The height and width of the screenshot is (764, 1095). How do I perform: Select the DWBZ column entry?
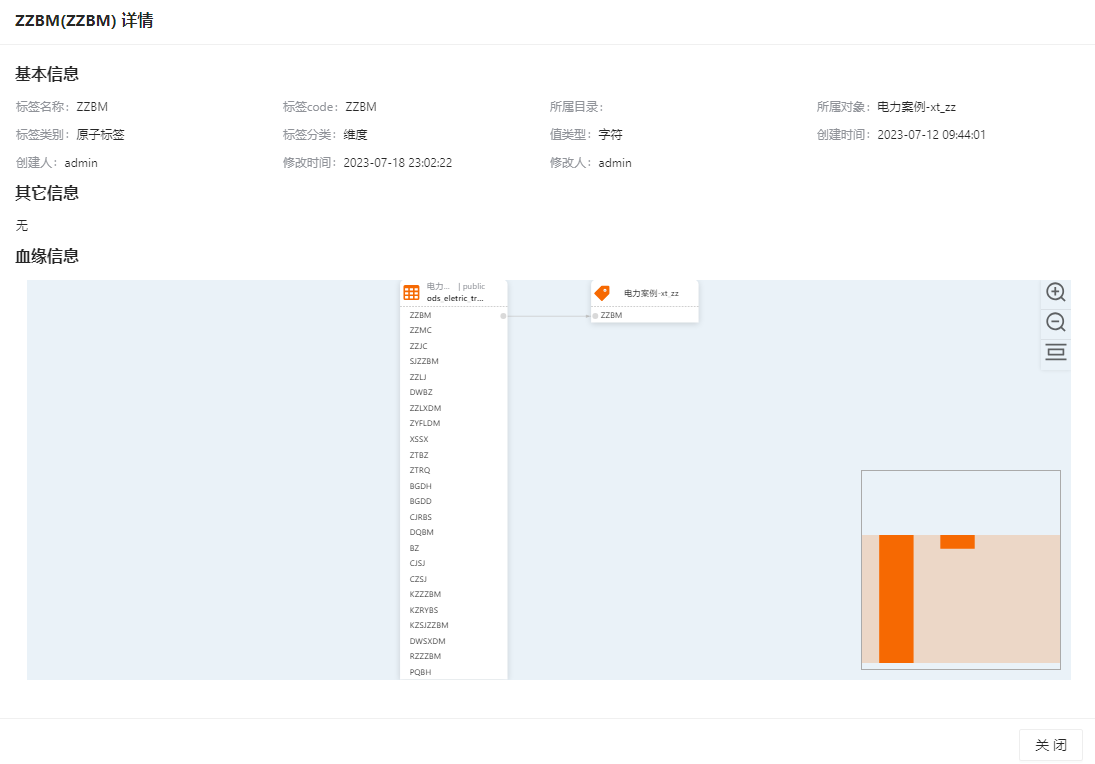click(x=421, y=392)
